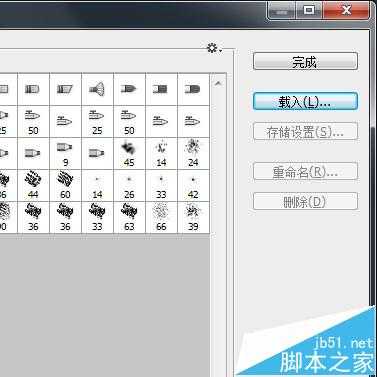Select the dark textured brush labeled 63
The width and height of the screenshot is (377, 377).
(129, 217)
